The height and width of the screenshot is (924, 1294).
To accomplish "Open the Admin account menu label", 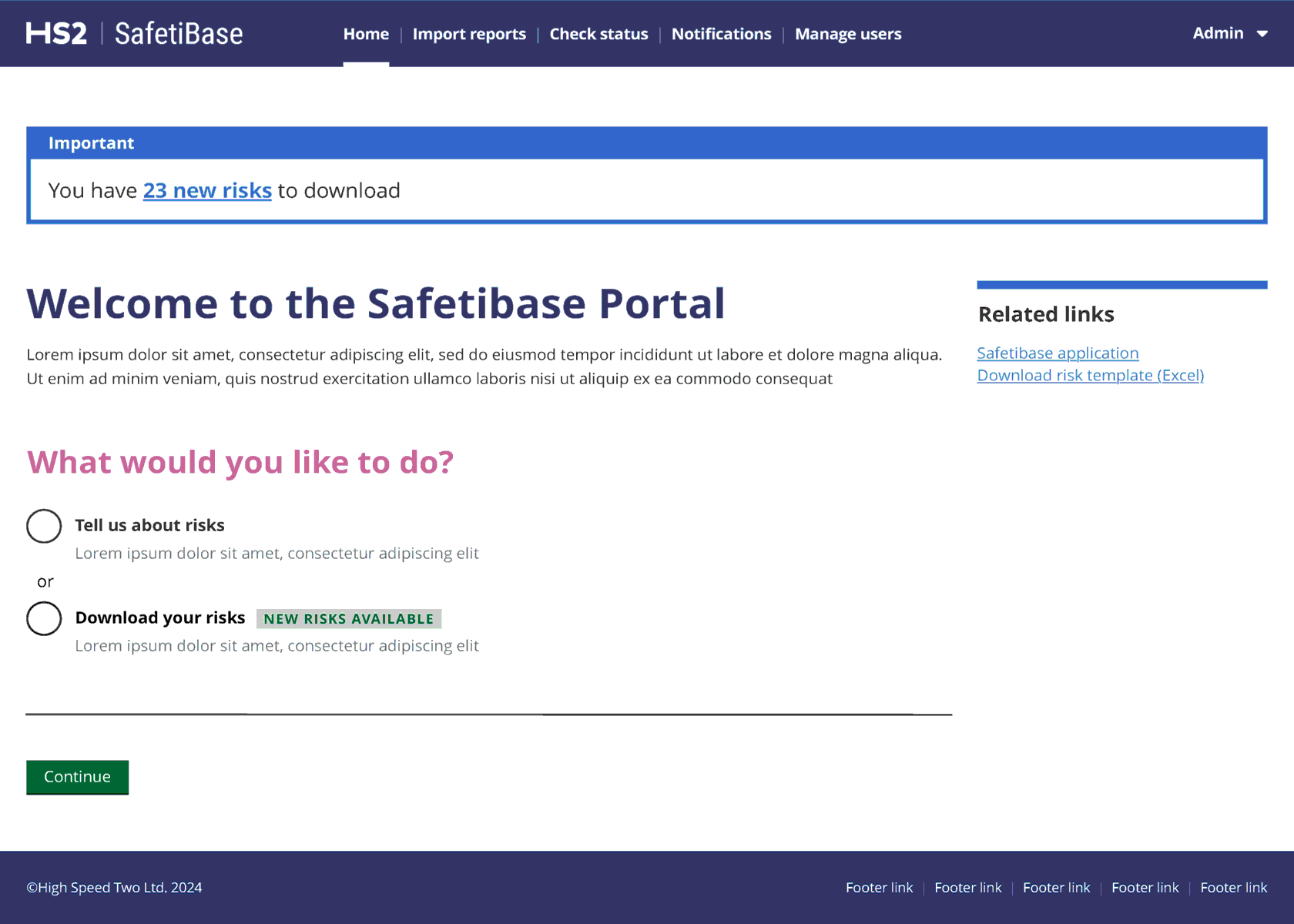I will click(1218, 33).
